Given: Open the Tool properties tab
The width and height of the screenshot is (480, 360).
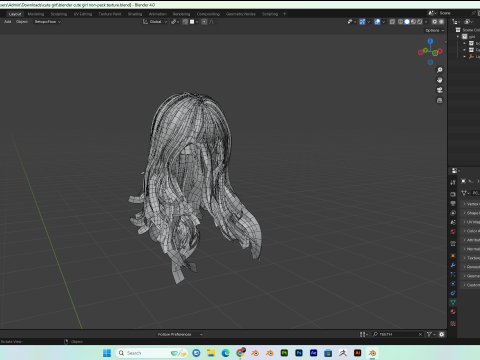Looking at the screenshot, I should pyautogui.click(x=453, y=182).
